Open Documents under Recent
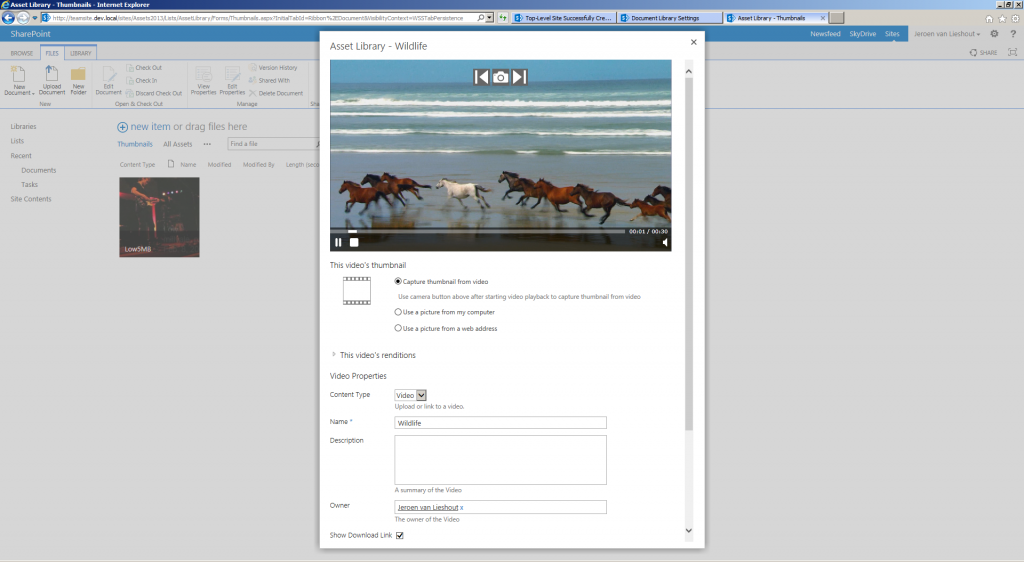This screenshot has width=1024, height=562. [x=39, y=170]
